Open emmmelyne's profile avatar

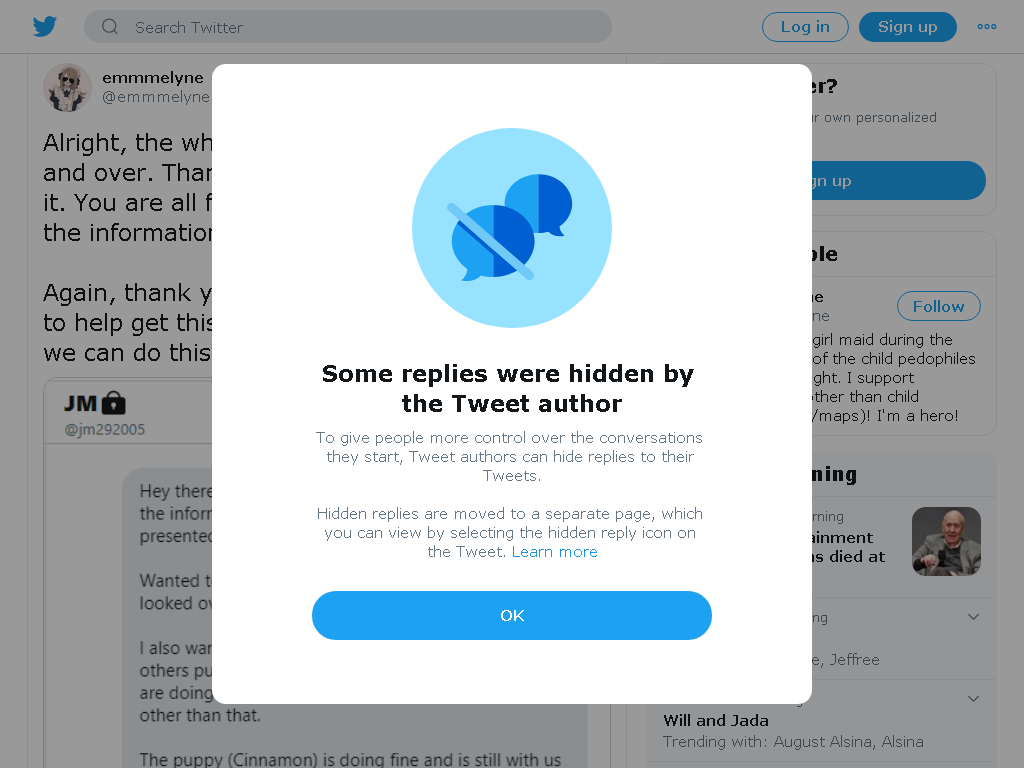click(67, 88)
